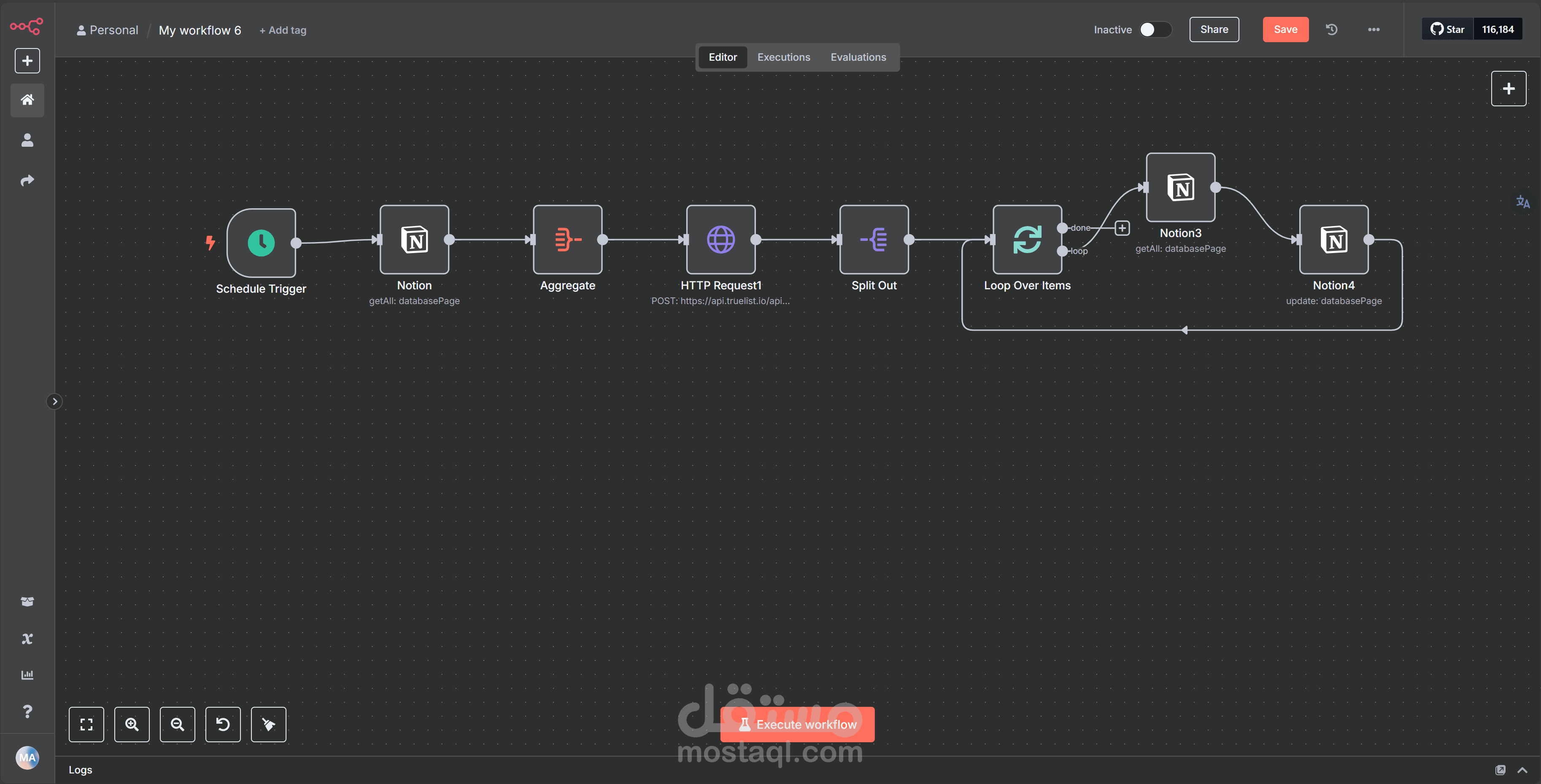
Task: Open the Home overview icon in sidebar
Action: [27, 99]
